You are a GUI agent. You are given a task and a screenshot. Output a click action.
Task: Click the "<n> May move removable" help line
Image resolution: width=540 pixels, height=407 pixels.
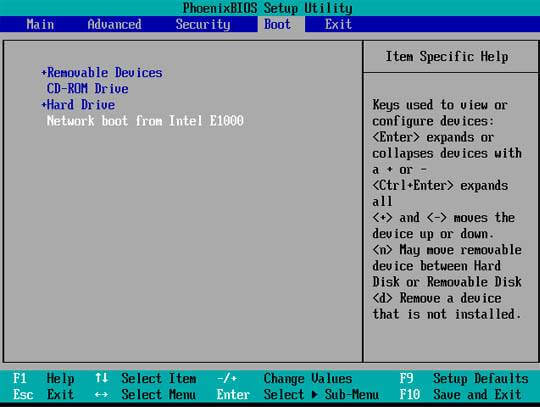pos(447,250)
